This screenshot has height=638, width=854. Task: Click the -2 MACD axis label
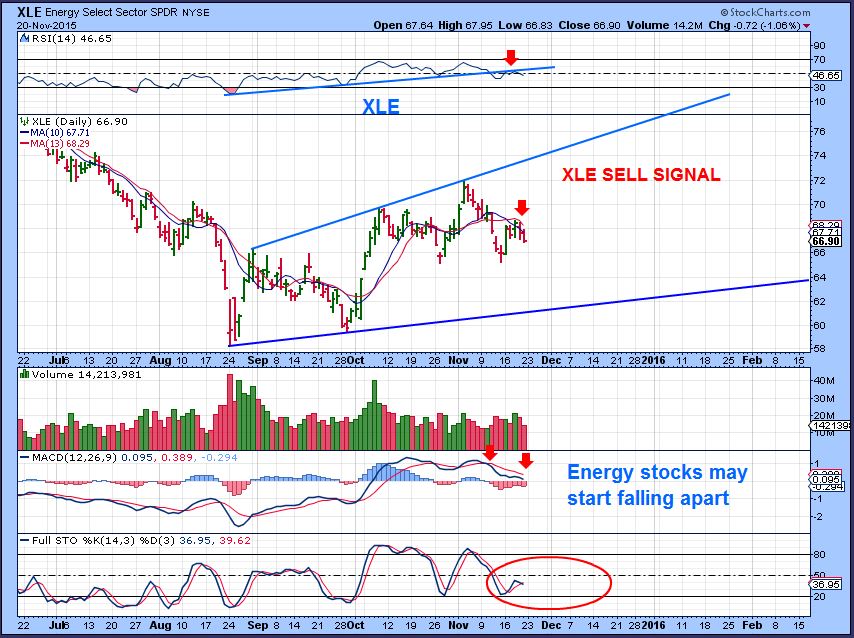tap(819, 516)
